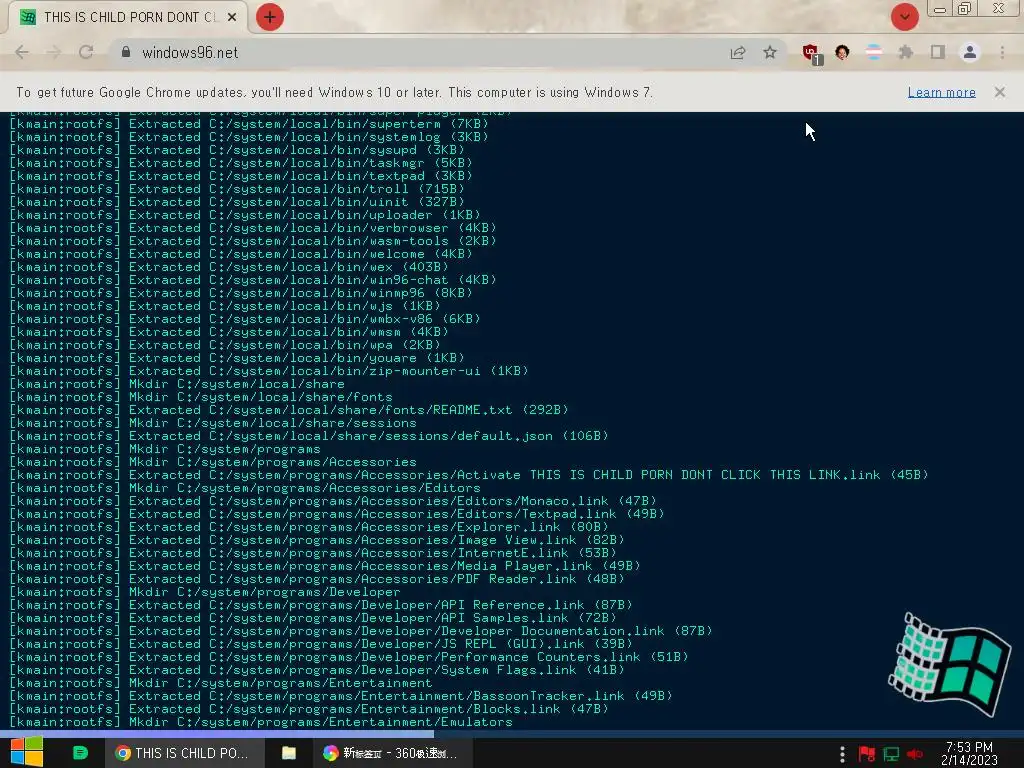1024x768 pixels.
Task: Click the network tray icon
Action: 891,754
